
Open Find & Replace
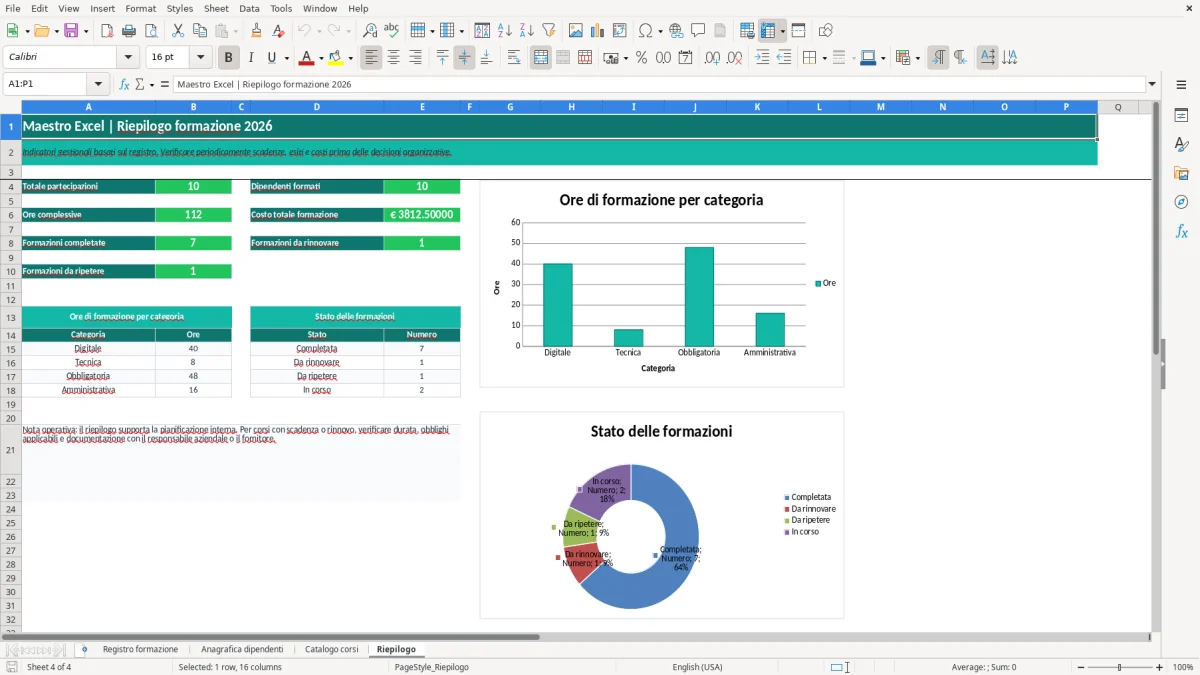click(x=370, y=31)
